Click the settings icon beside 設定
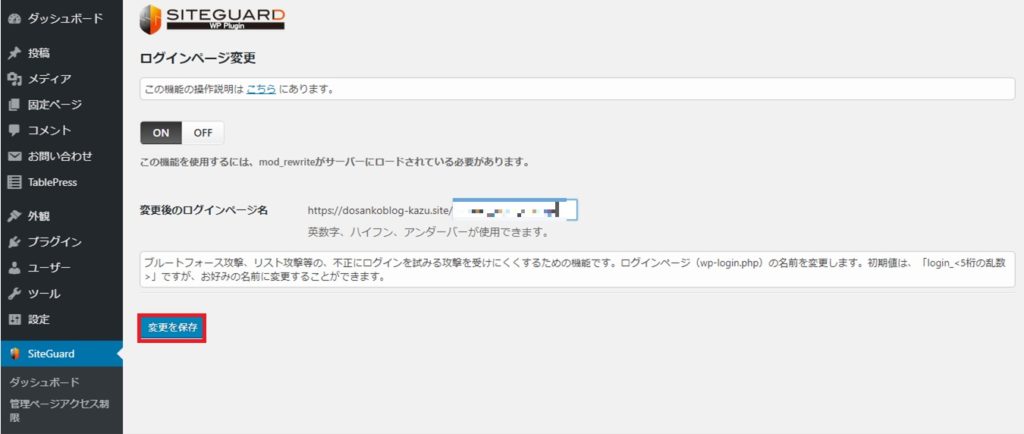 14,320
